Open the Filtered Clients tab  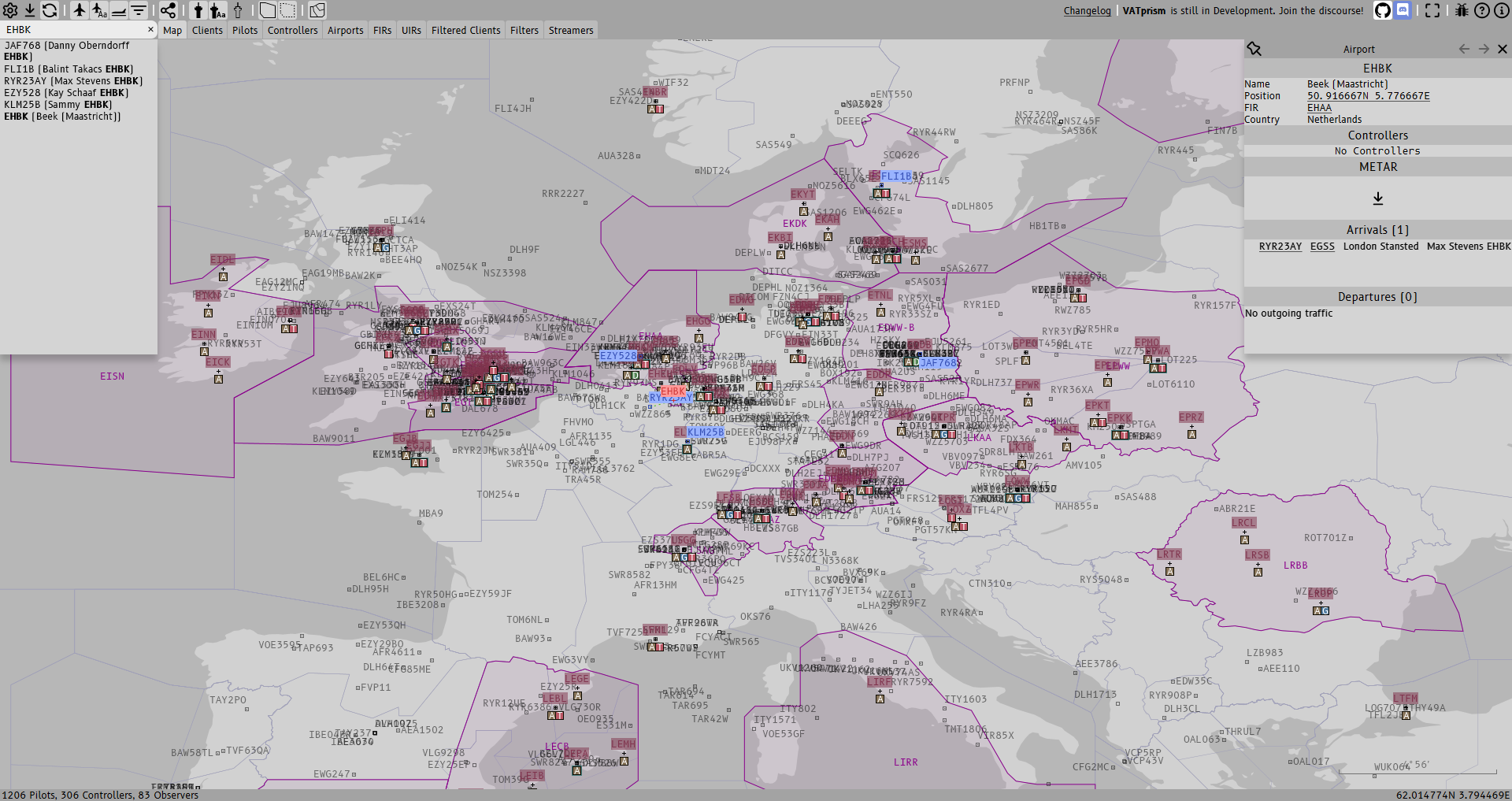pyautogui.click(x=465, y=31)
